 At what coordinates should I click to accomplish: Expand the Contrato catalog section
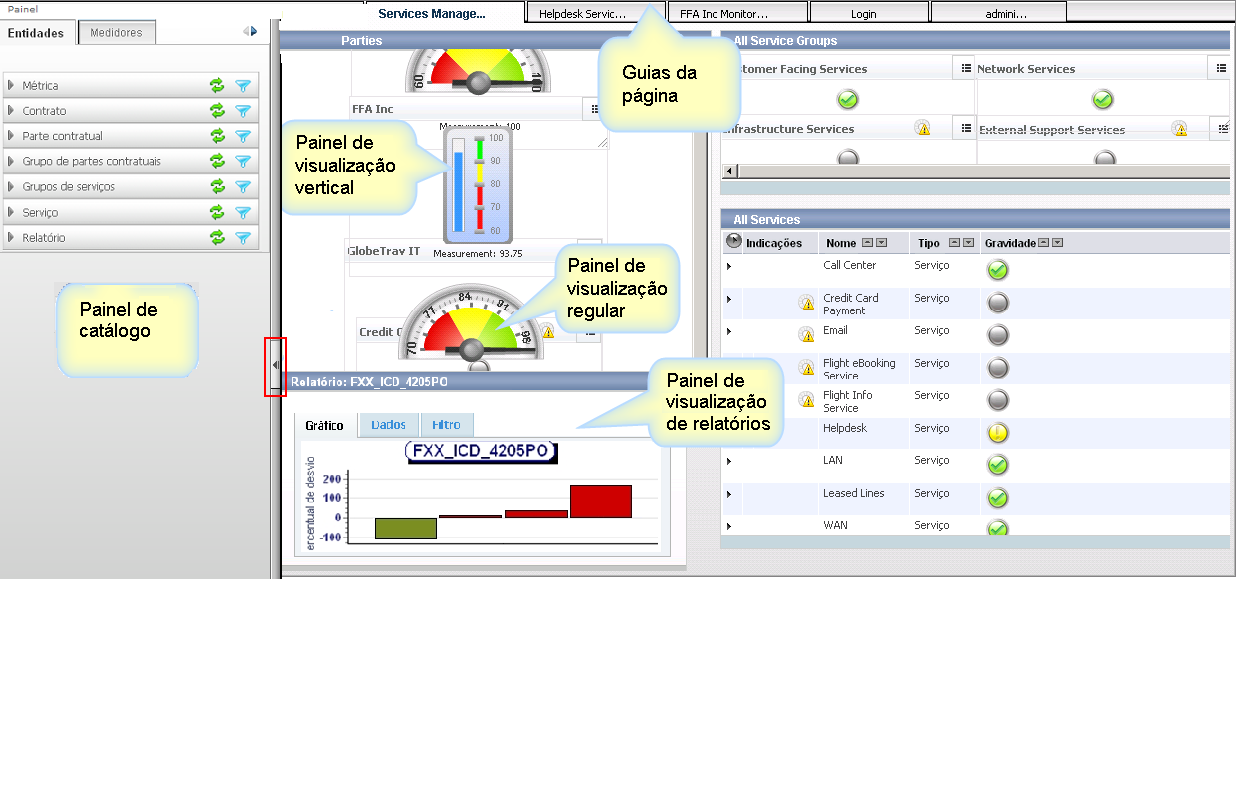11,111
